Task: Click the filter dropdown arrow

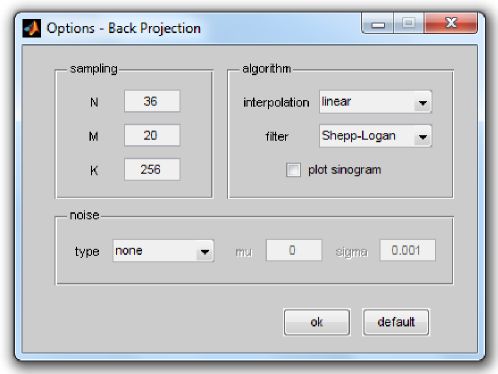Action: point(423,137)
